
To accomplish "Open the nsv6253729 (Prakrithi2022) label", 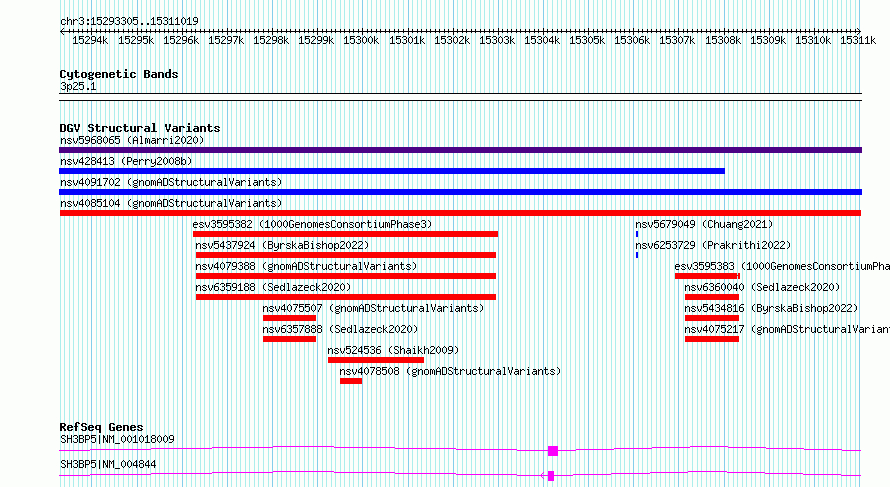I will (713, 245).
